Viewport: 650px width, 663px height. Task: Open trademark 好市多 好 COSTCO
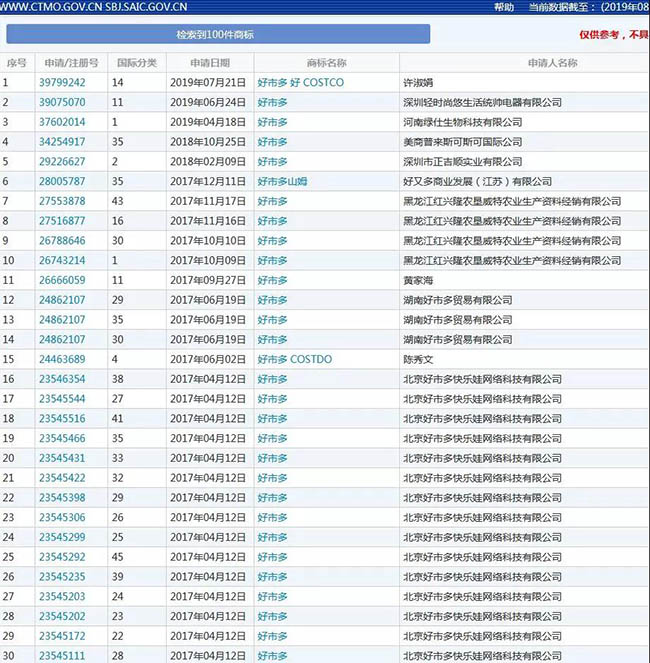pyautogui.click(x=300, y=83)
